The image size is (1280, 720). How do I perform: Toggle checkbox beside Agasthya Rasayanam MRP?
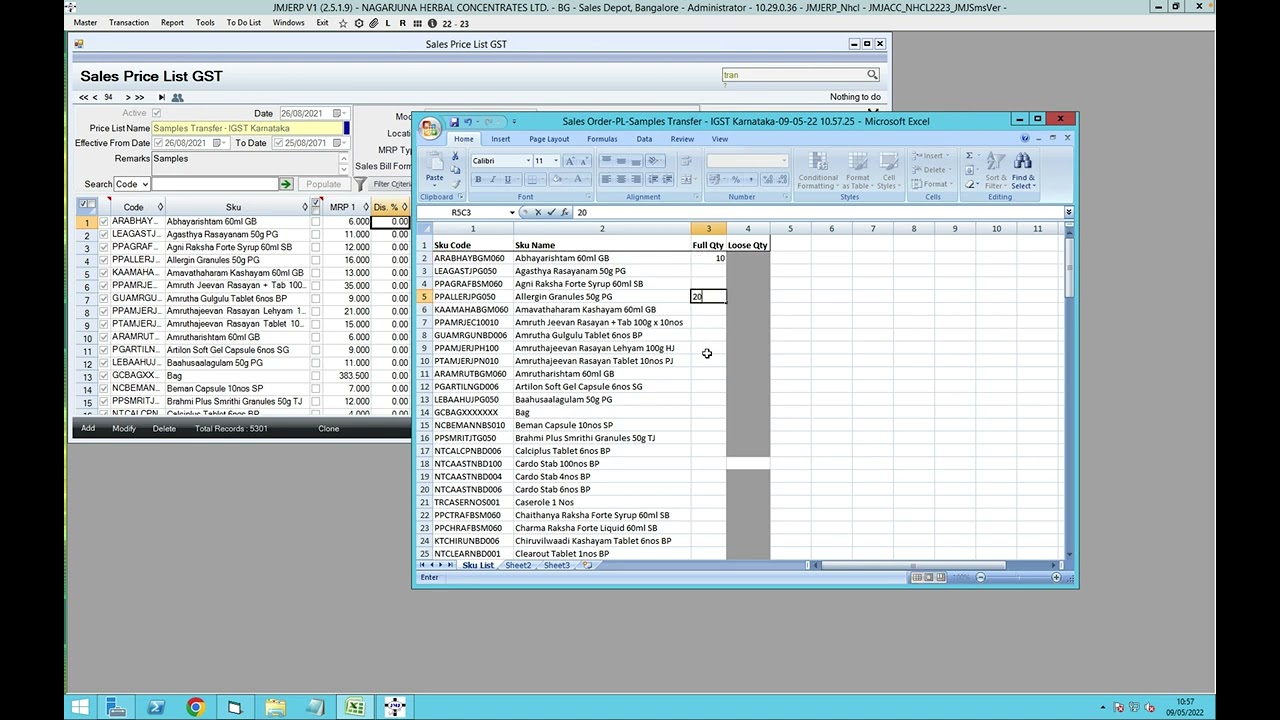(315, 234)
